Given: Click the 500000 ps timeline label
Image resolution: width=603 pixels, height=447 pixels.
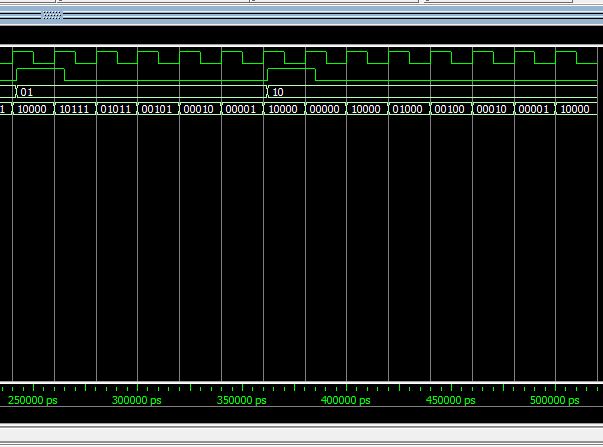Looking at the screenshot, I should coord(554,400).
